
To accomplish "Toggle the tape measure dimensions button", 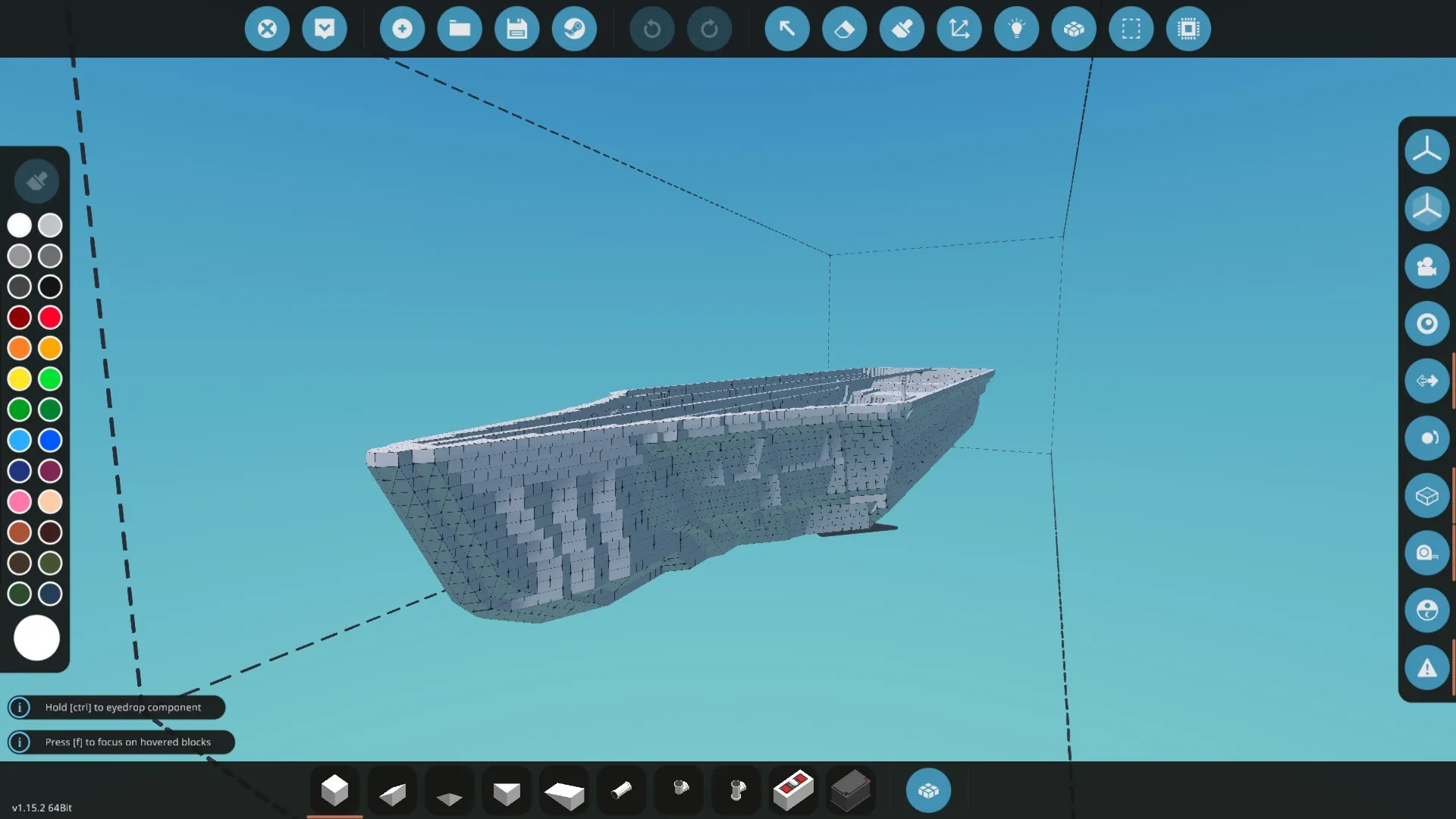I will tap(1426, 553).
